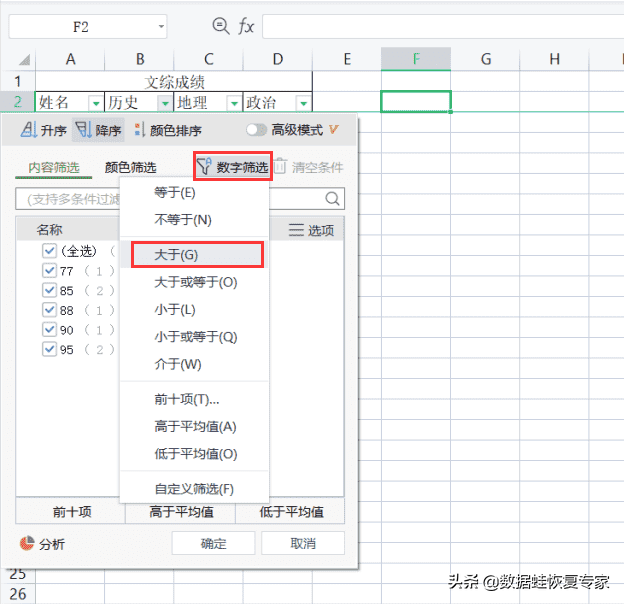The image size is (624, 604).
Task: Toggle the 高级模式 switch
Action: [255, 129]
